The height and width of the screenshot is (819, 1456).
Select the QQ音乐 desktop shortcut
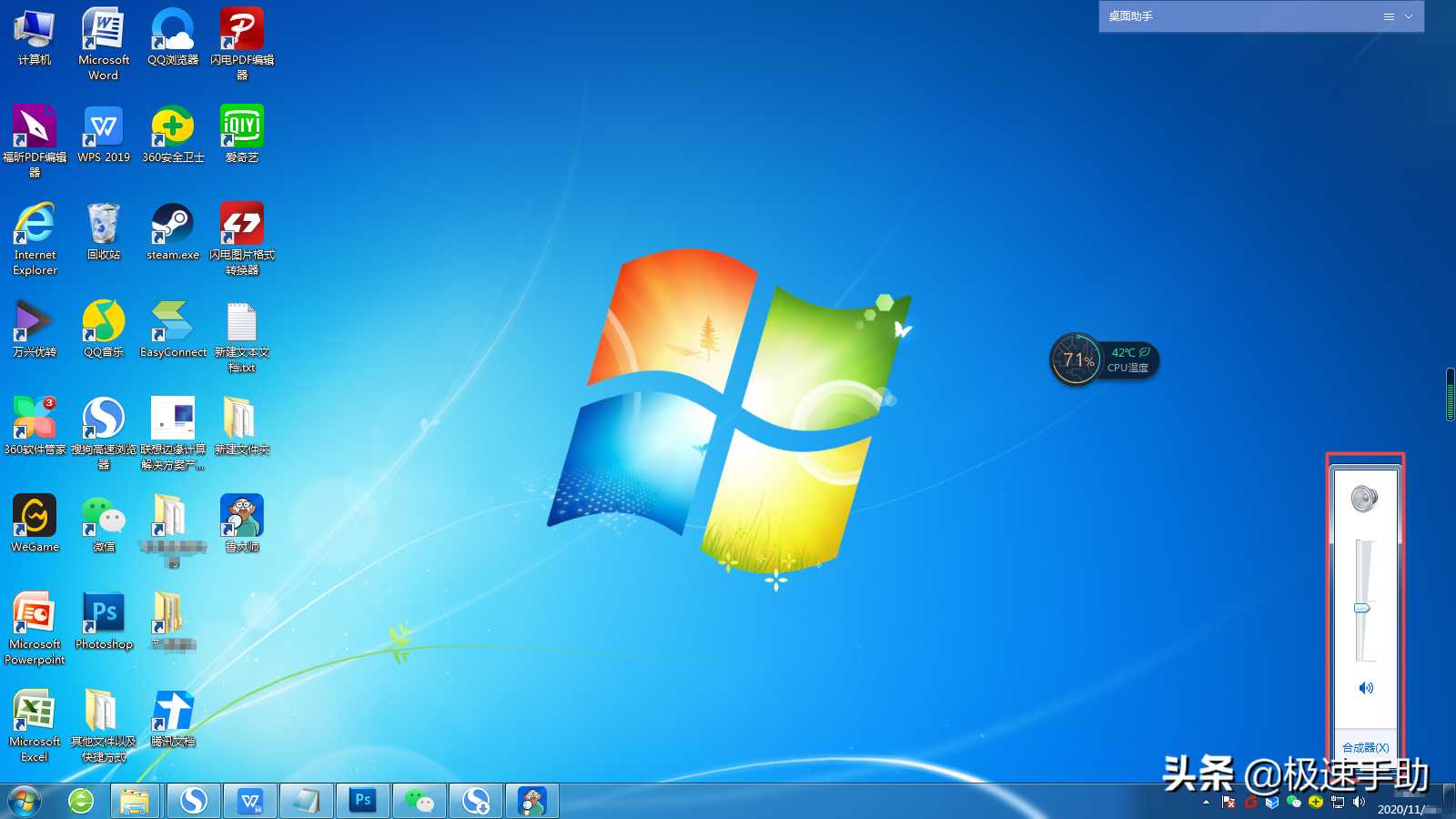tap(104, 329)
